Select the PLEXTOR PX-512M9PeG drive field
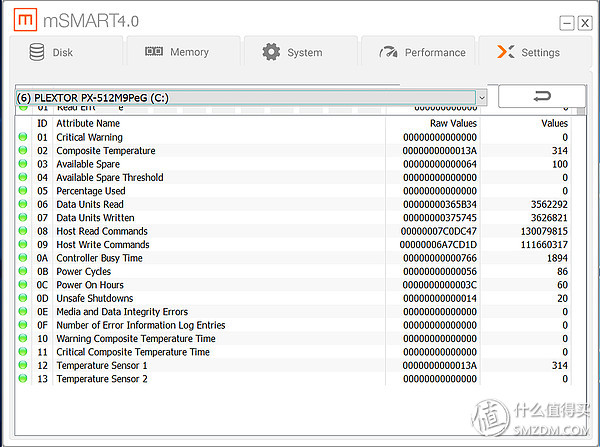 coord(246,98)
